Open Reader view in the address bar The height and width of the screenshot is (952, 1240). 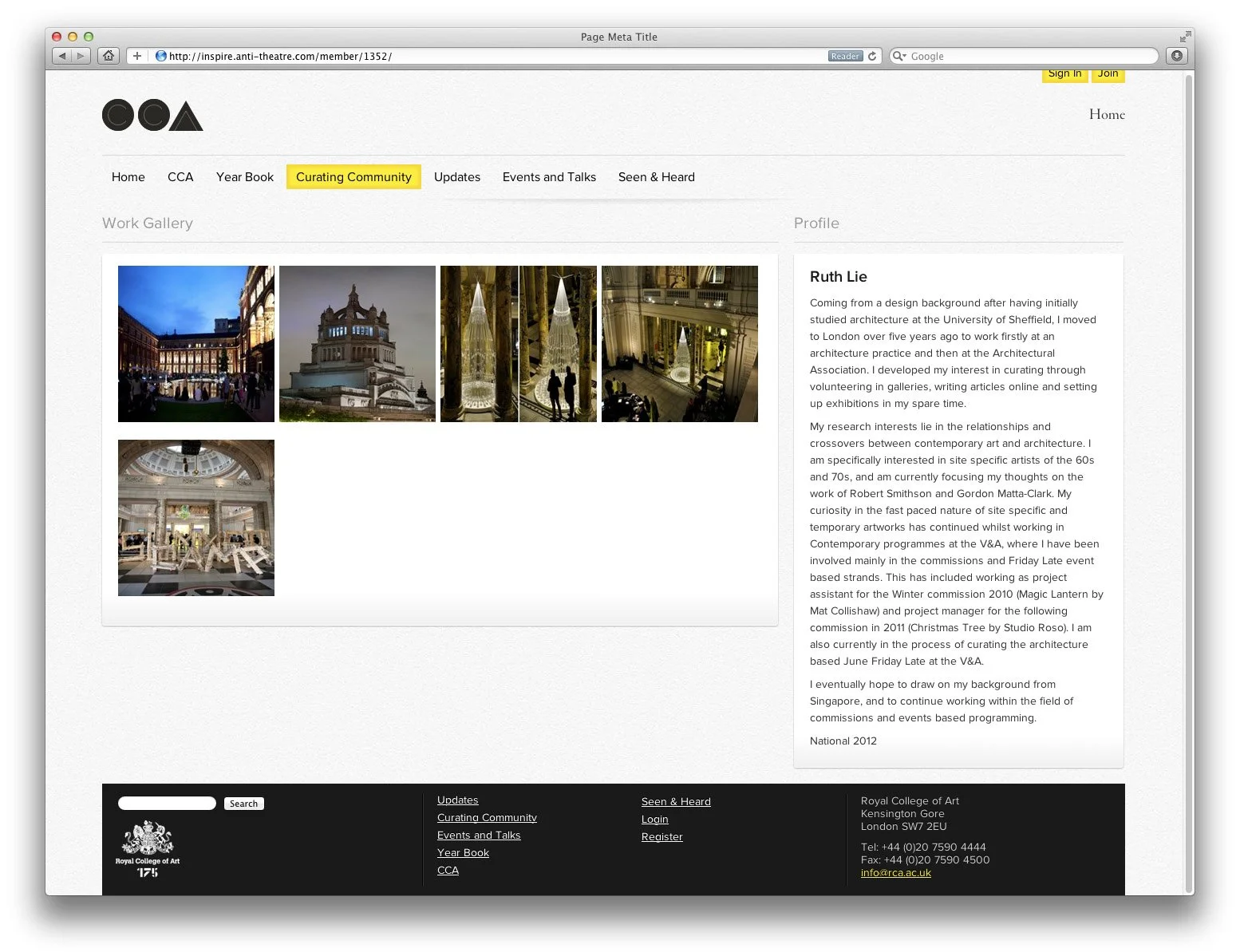tap(845, 56)
